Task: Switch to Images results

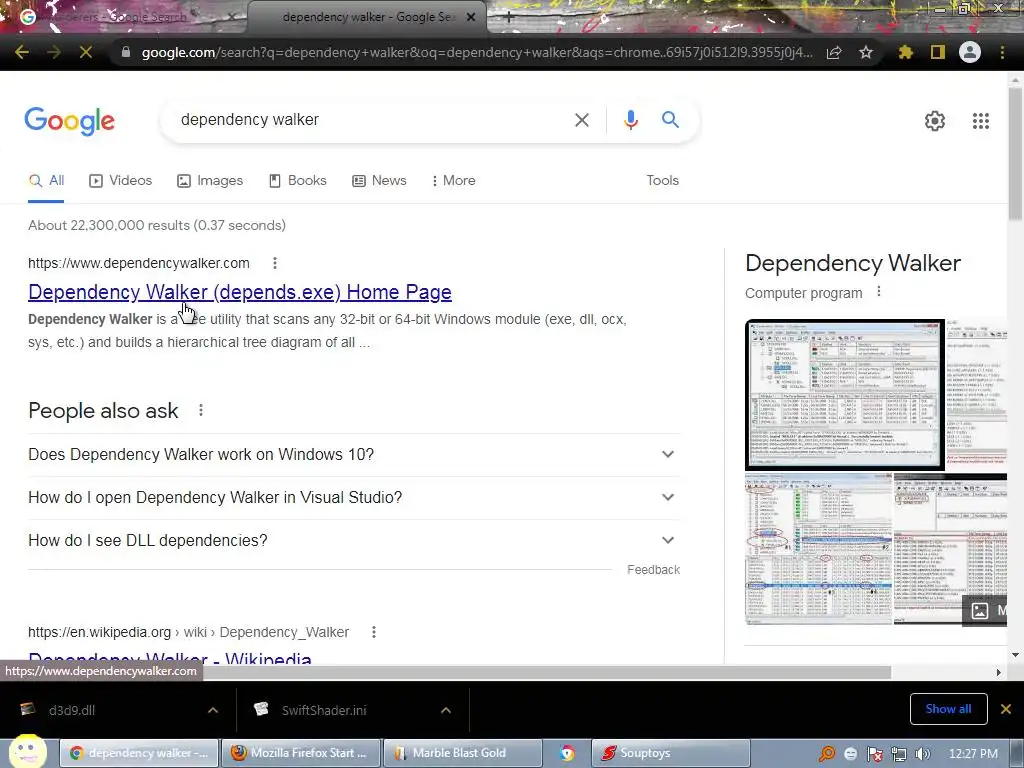Action: coord(210,181)
